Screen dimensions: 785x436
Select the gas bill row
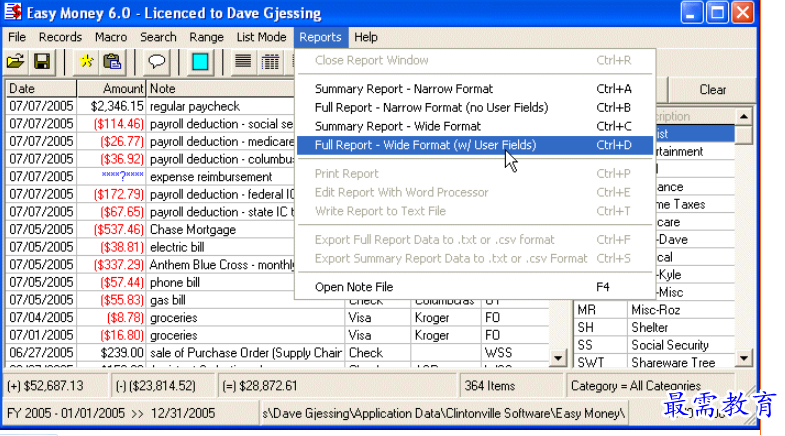pos(150,300)
